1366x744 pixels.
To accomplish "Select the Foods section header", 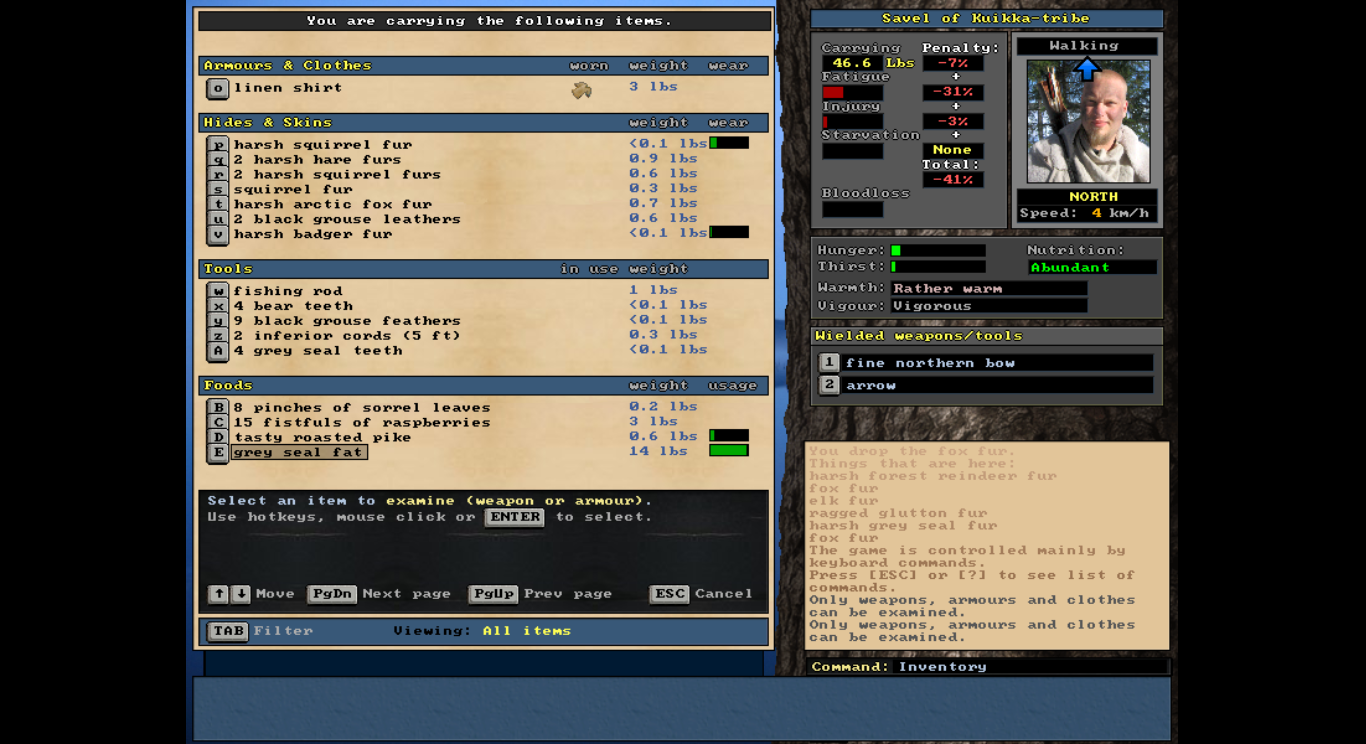I will [x=484, y=385].
